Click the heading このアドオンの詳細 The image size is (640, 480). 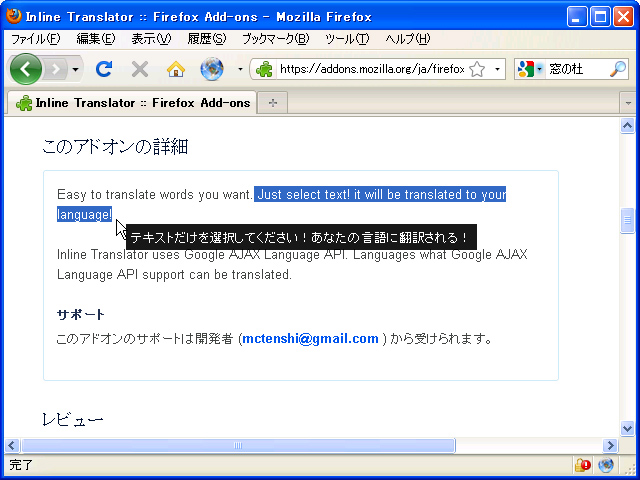pos(115,147)
